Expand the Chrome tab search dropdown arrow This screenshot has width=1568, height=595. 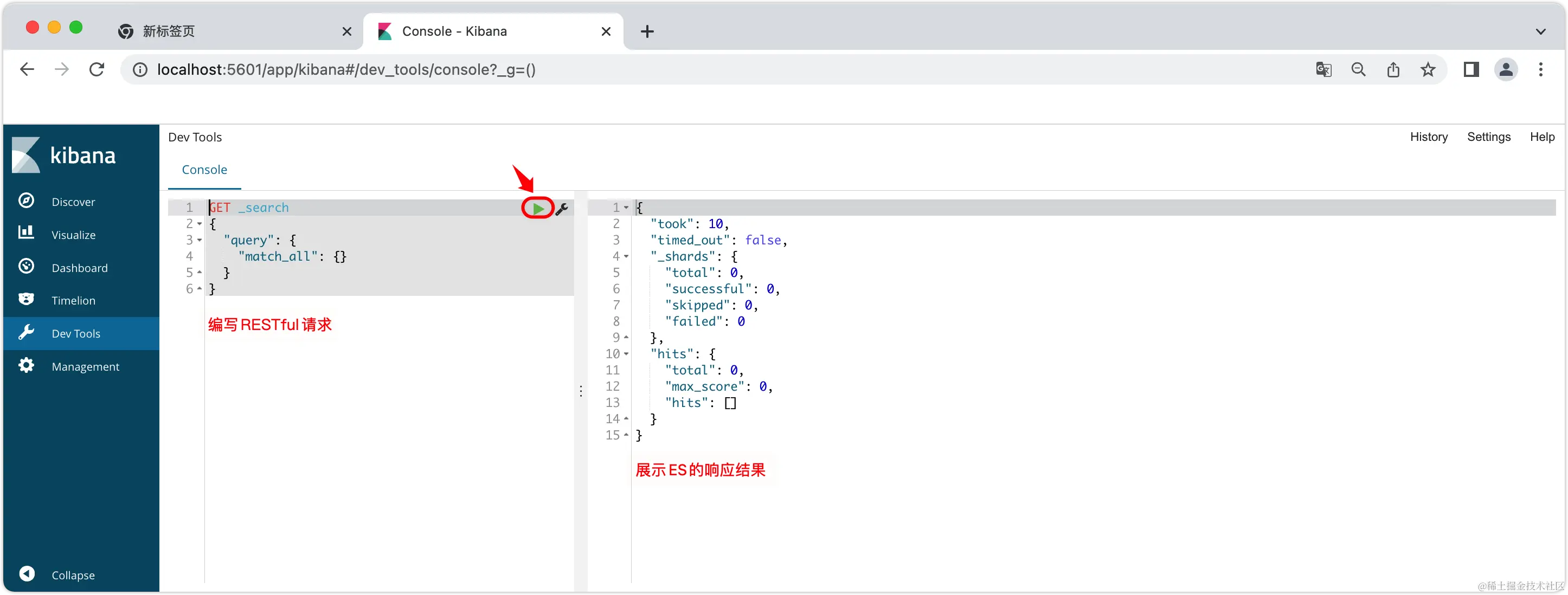tap(1540, 31)
